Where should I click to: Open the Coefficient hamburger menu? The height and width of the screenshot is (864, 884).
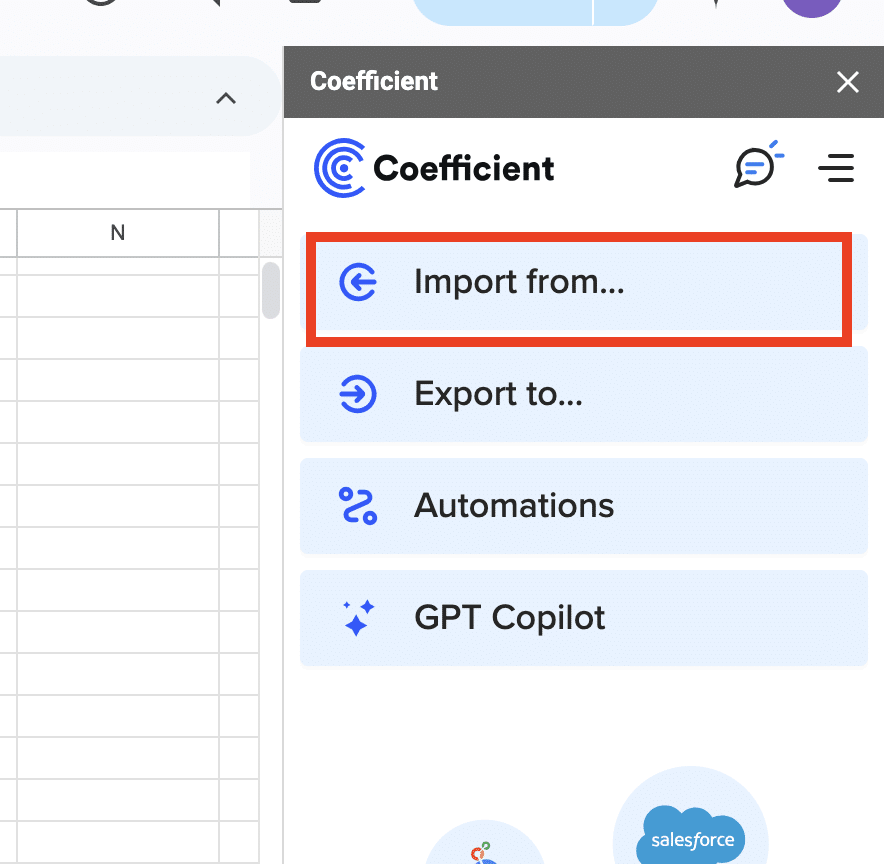point(835,168)
